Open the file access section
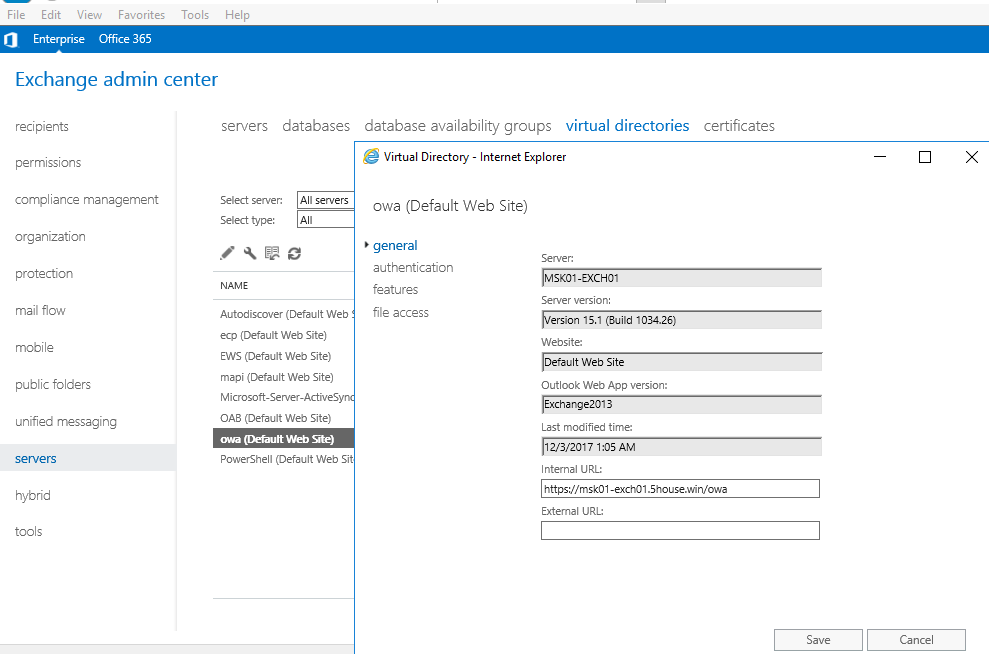The image size is (989, 654). pos(400,313)
